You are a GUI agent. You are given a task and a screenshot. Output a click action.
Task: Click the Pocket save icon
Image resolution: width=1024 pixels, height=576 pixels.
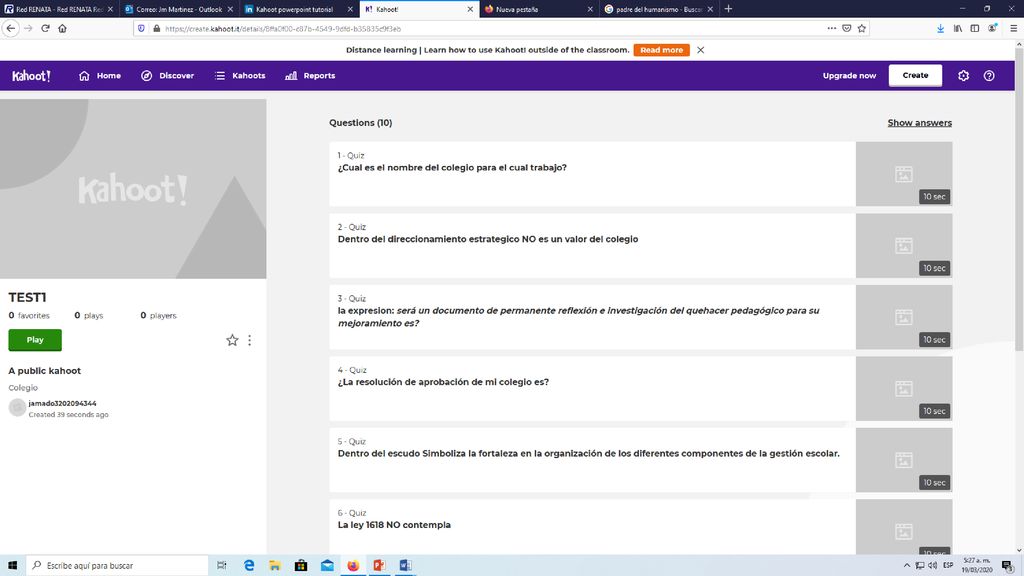pos(846,29)
